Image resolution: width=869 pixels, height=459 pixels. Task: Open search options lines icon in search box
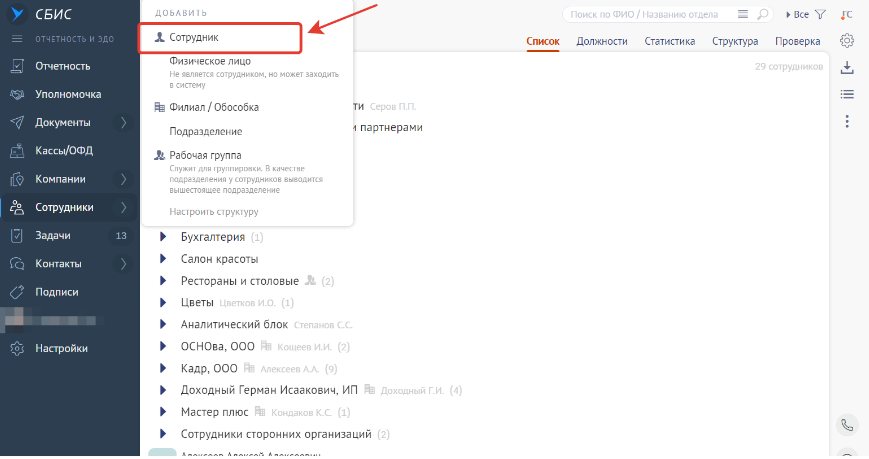(743, 14)
